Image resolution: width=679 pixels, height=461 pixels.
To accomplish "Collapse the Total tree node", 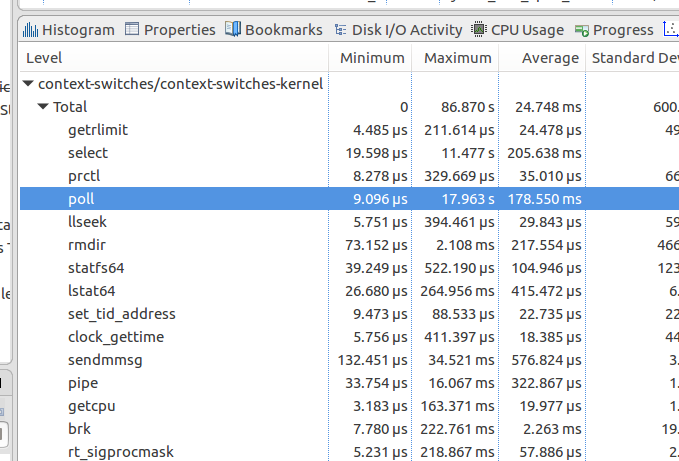I will click(x=42, y=106).
